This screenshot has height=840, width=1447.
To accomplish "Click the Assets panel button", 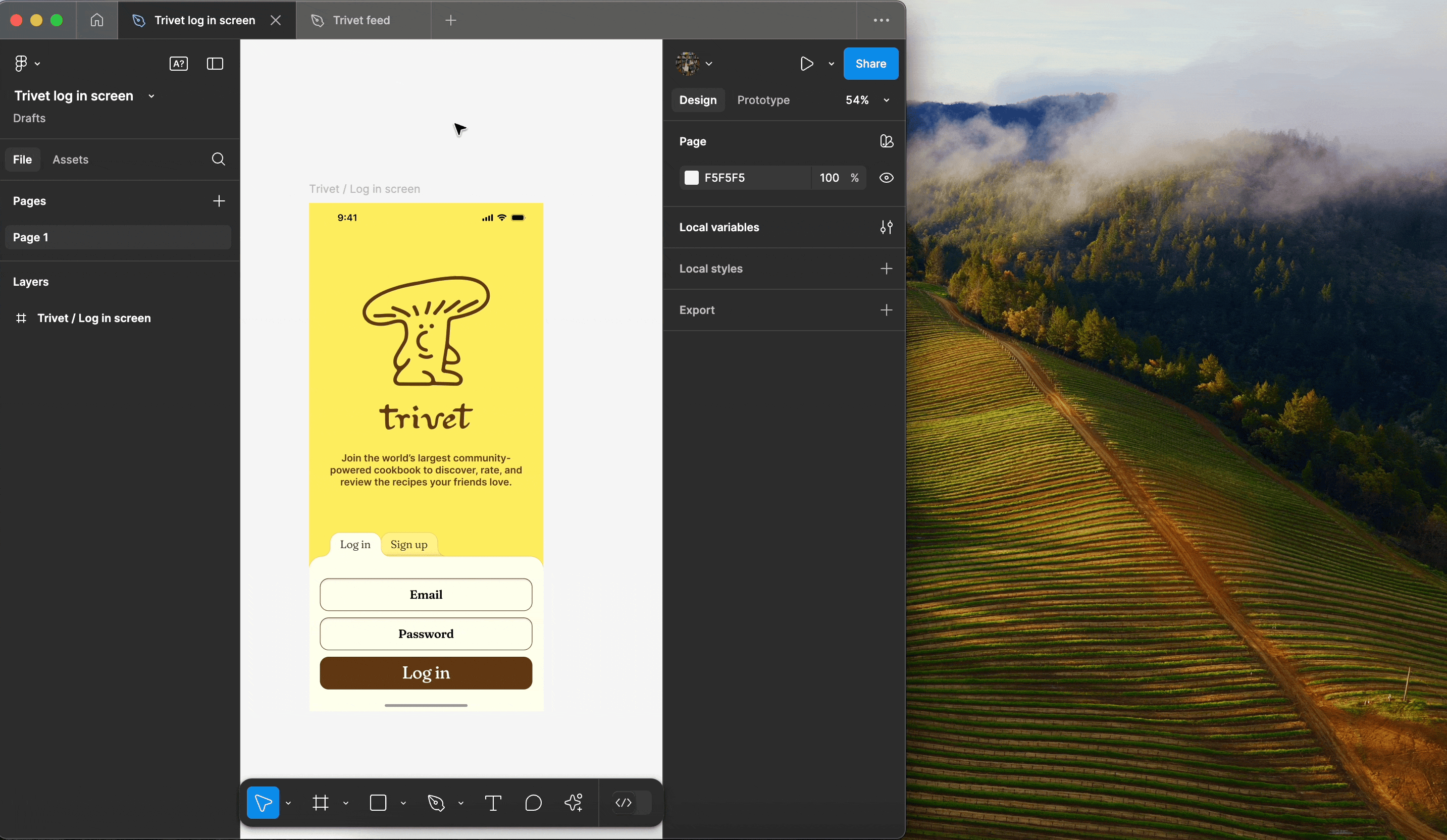I will tap(70, 160).
